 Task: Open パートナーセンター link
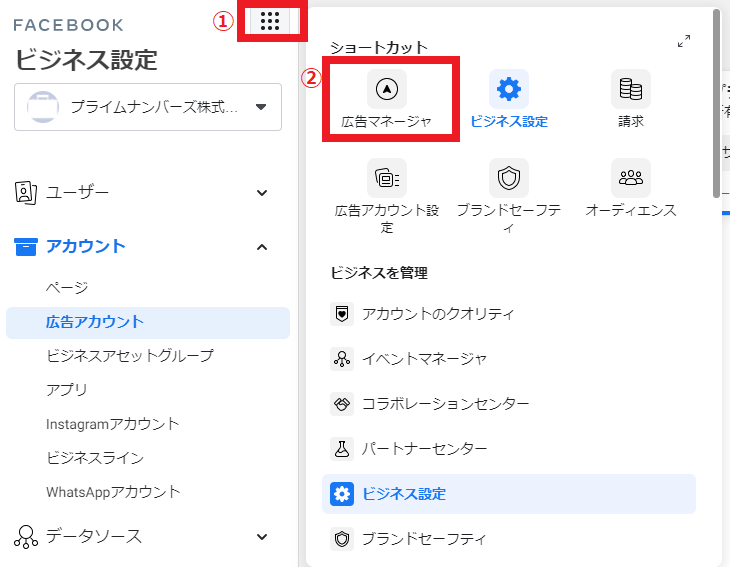[x=425, y=449]
